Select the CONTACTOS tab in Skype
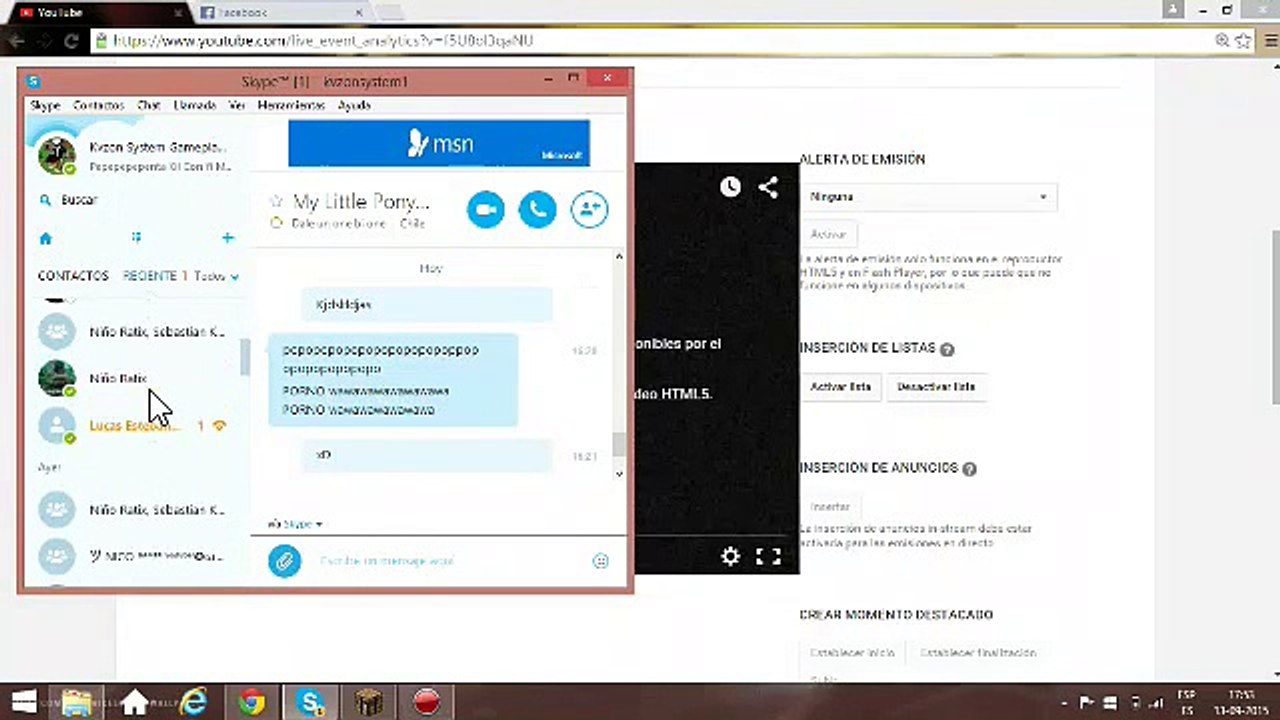This screenshot has width=1280, height=720. (73, 276)
